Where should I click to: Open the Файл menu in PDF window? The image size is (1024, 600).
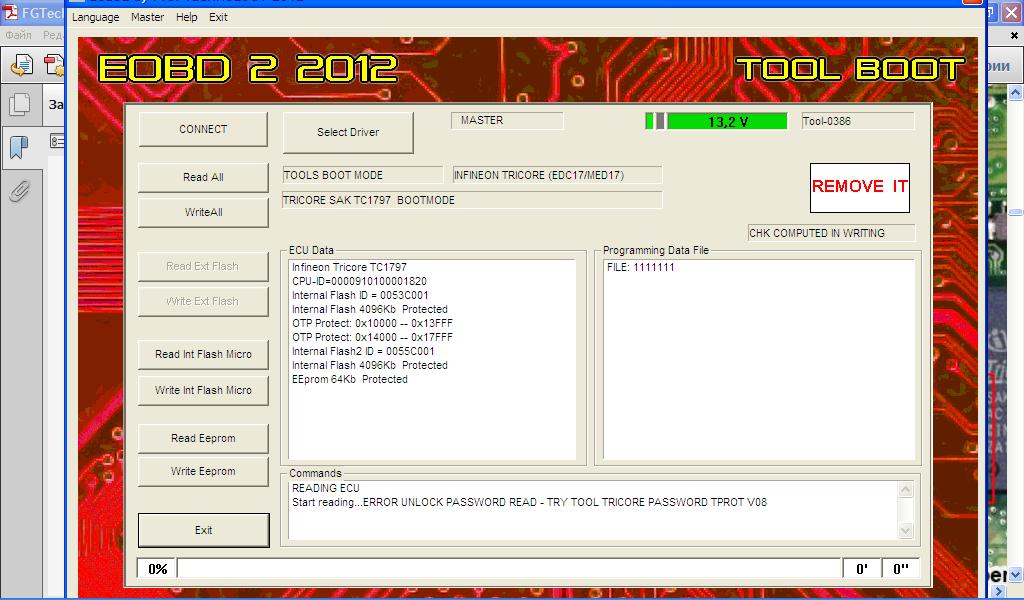(x=18, y=35)
